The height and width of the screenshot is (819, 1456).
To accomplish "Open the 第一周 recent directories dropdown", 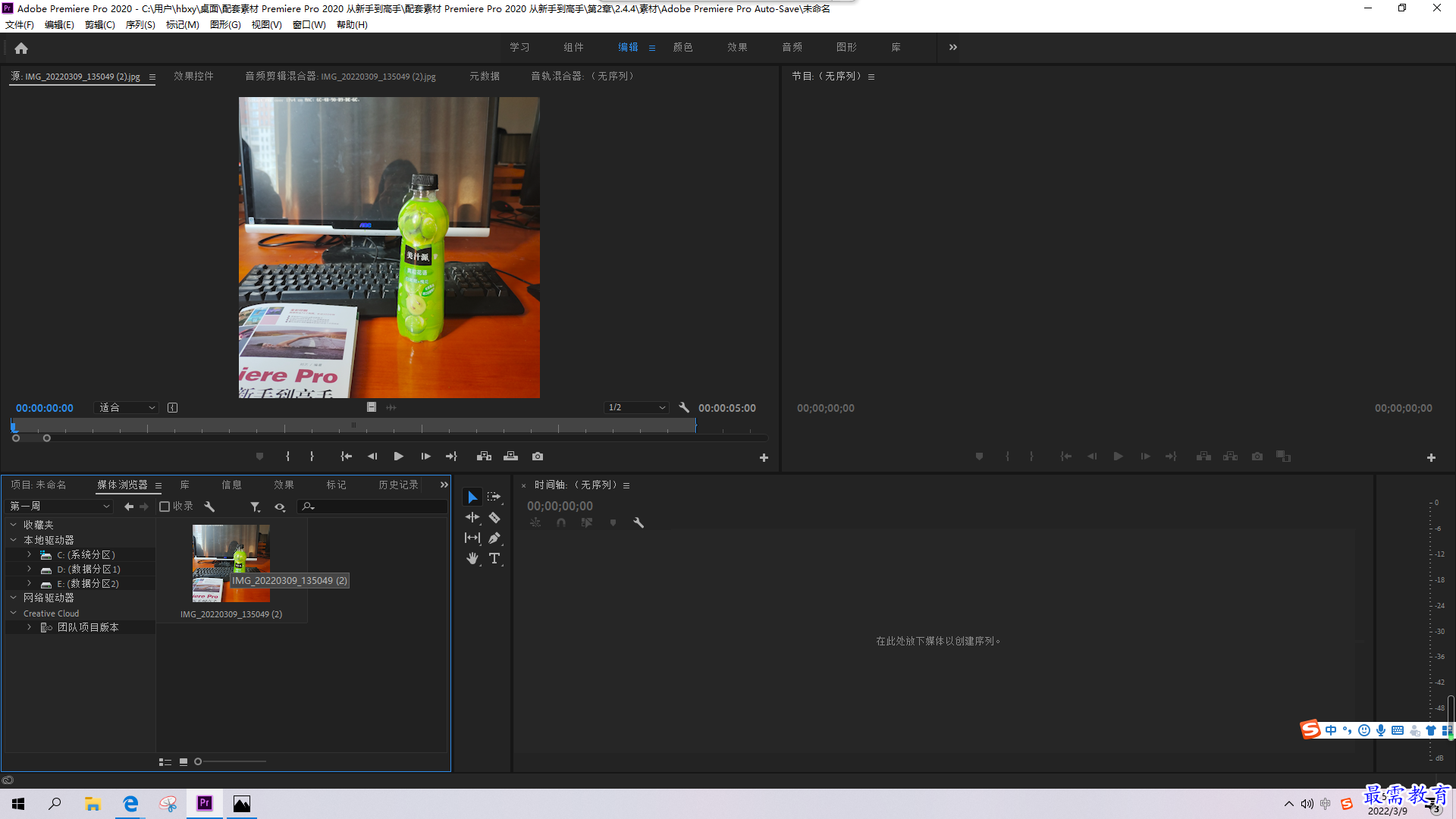I will coord(59,507).
